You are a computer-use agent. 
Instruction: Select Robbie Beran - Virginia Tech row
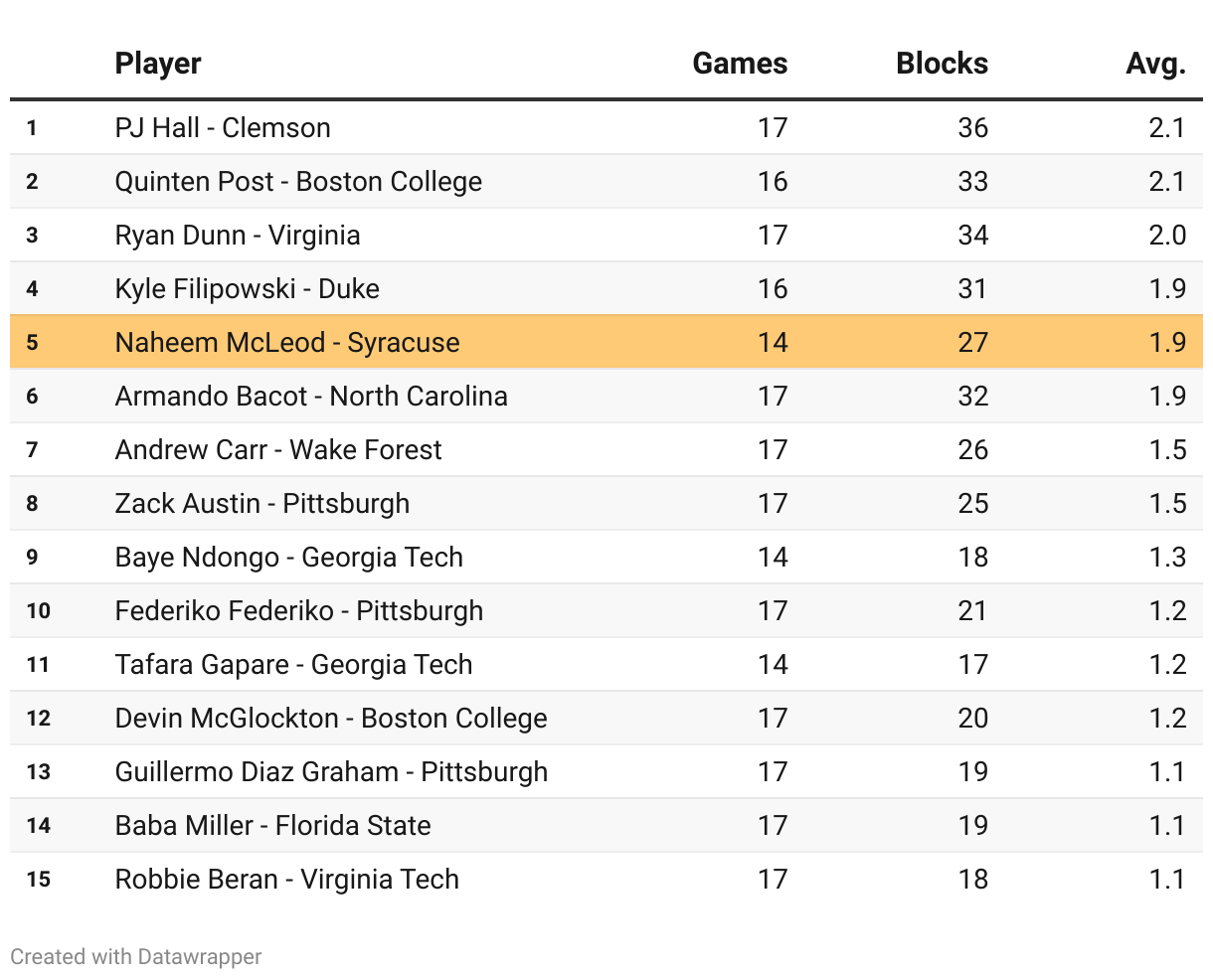pos(287,880)
